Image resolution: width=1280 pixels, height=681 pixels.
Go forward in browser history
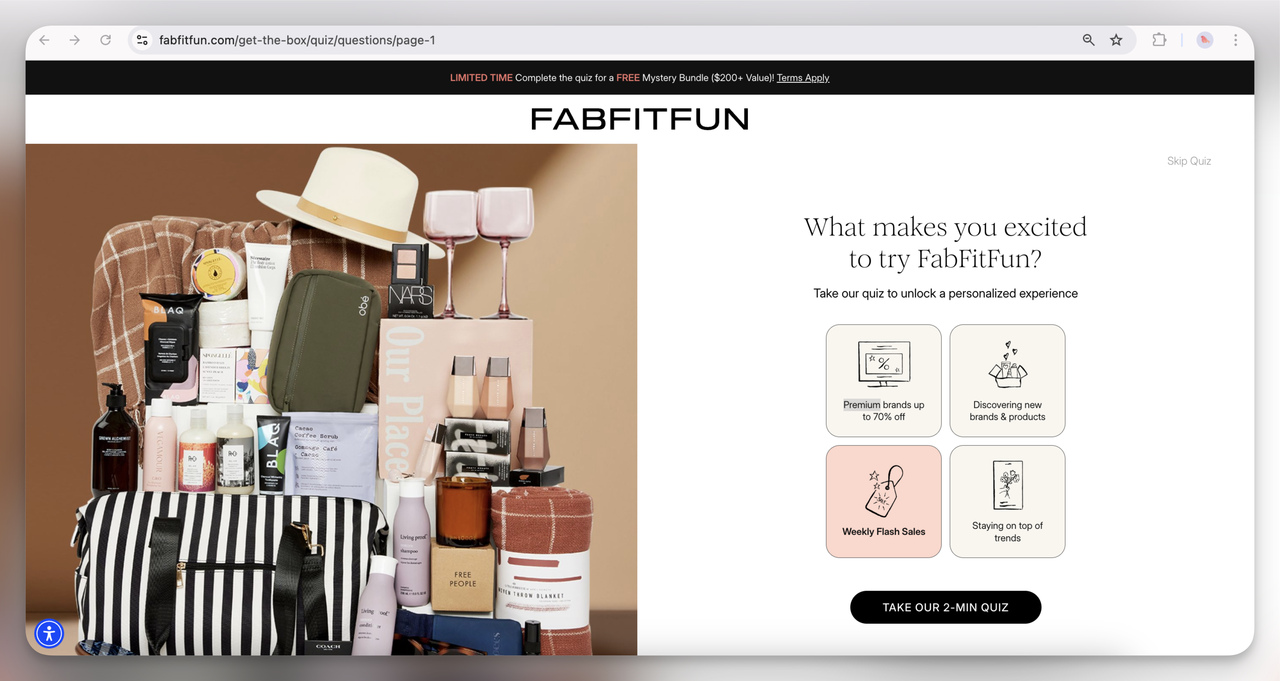tap(74, 40)
